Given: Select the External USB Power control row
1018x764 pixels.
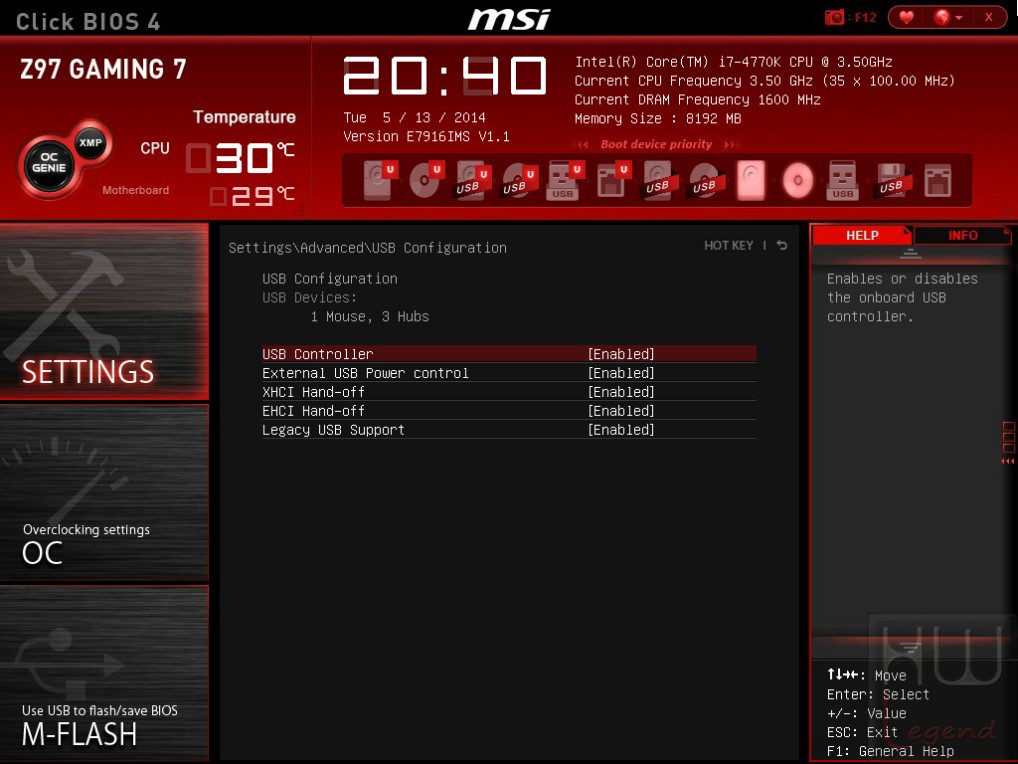Looking at the screenshot, I should pyautogui.click(x=509, y=373).
